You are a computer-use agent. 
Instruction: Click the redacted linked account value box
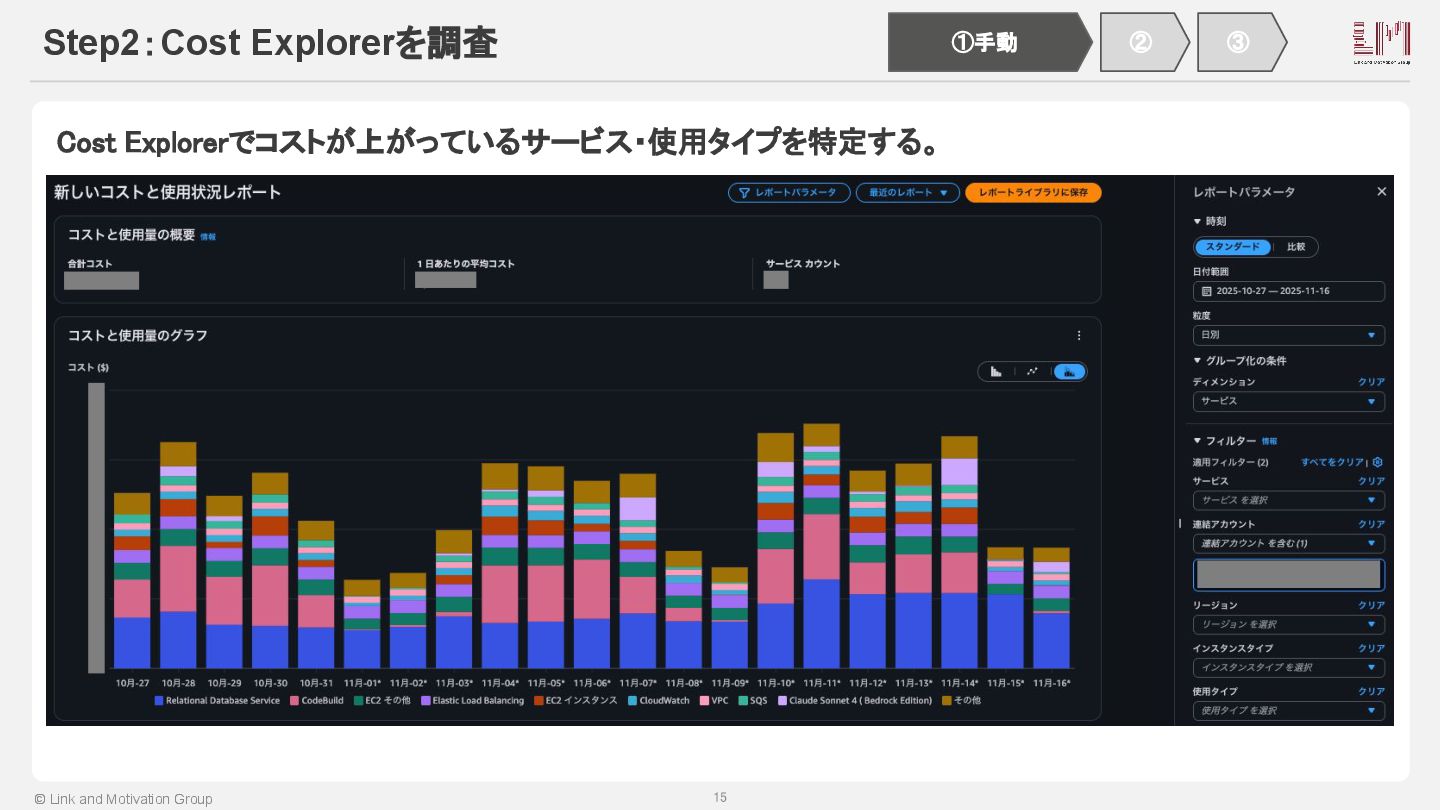(x=1288, y=574)
